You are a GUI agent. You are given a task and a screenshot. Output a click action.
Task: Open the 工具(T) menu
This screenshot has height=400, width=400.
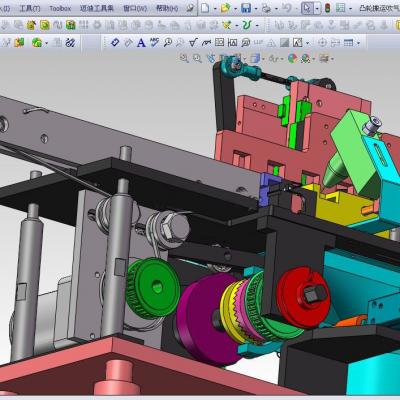coord(30,8)
